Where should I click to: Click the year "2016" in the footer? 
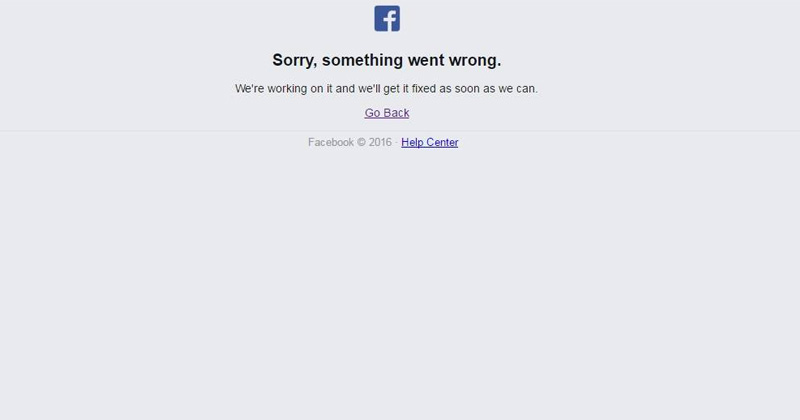[x=380, y=142]
